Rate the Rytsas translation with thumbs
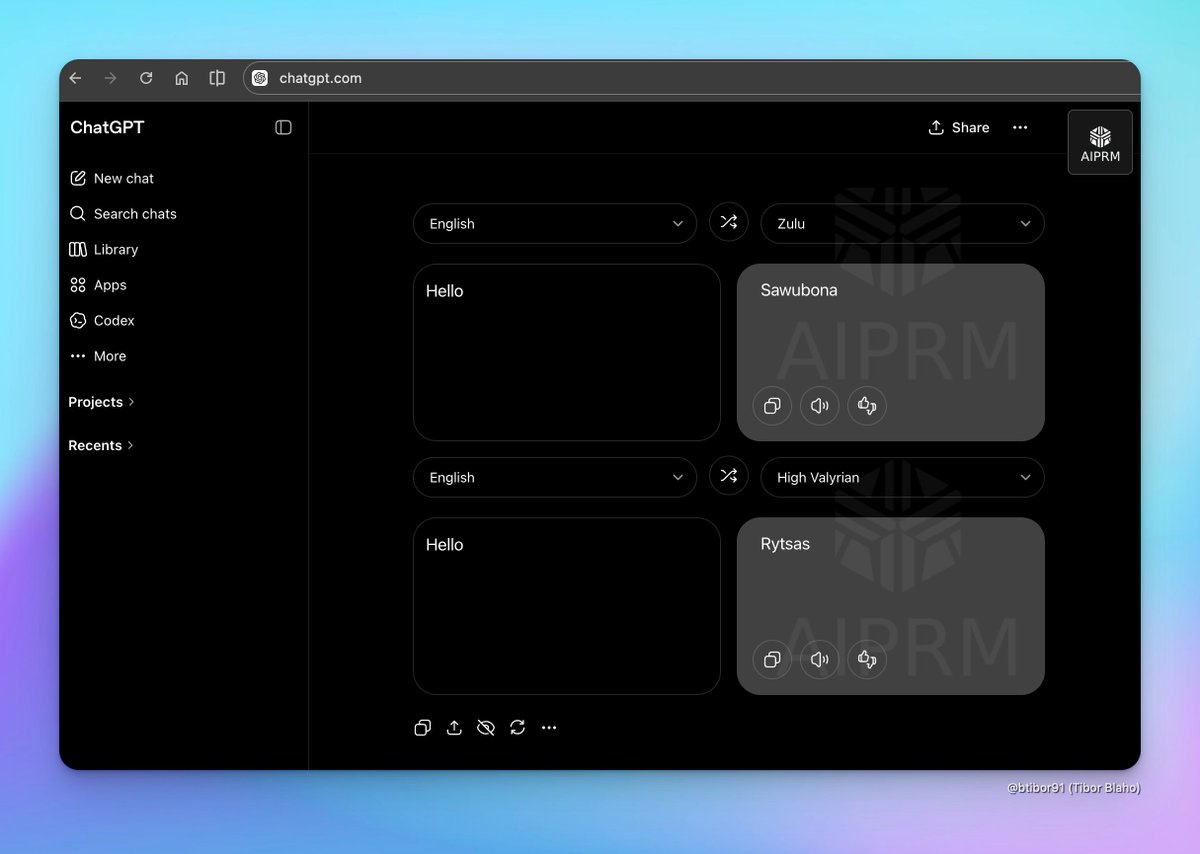This screenshot has height=854, width=1200. [x=867, y=660]
